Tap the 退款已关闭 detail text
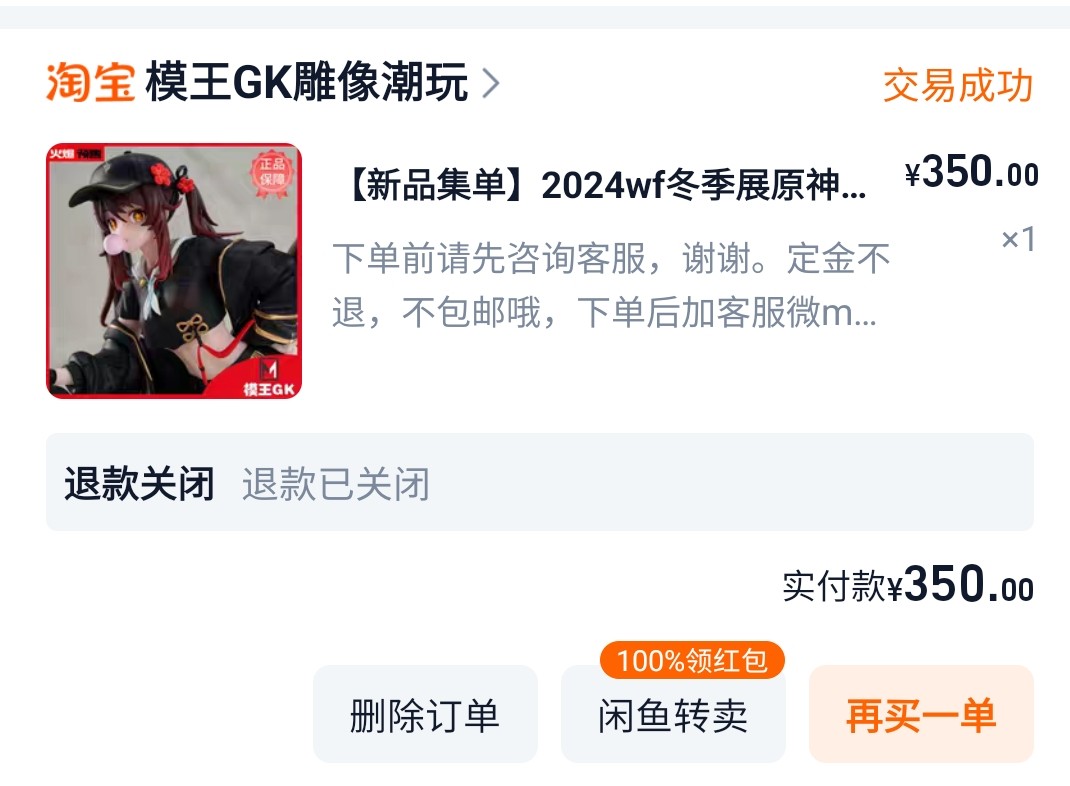 click(x=336, y=484)
